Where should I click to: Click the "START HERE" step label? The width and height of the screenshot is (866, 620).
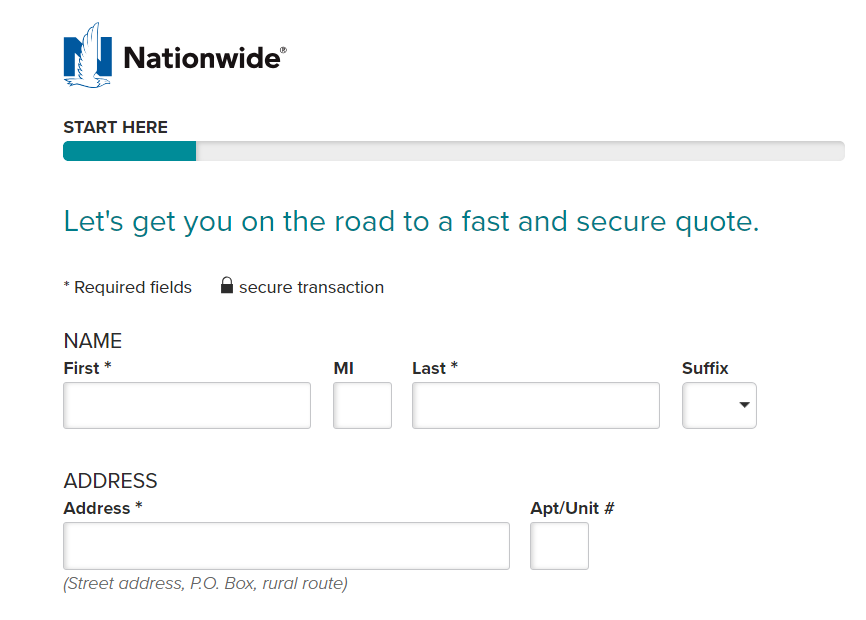point(115,127)
